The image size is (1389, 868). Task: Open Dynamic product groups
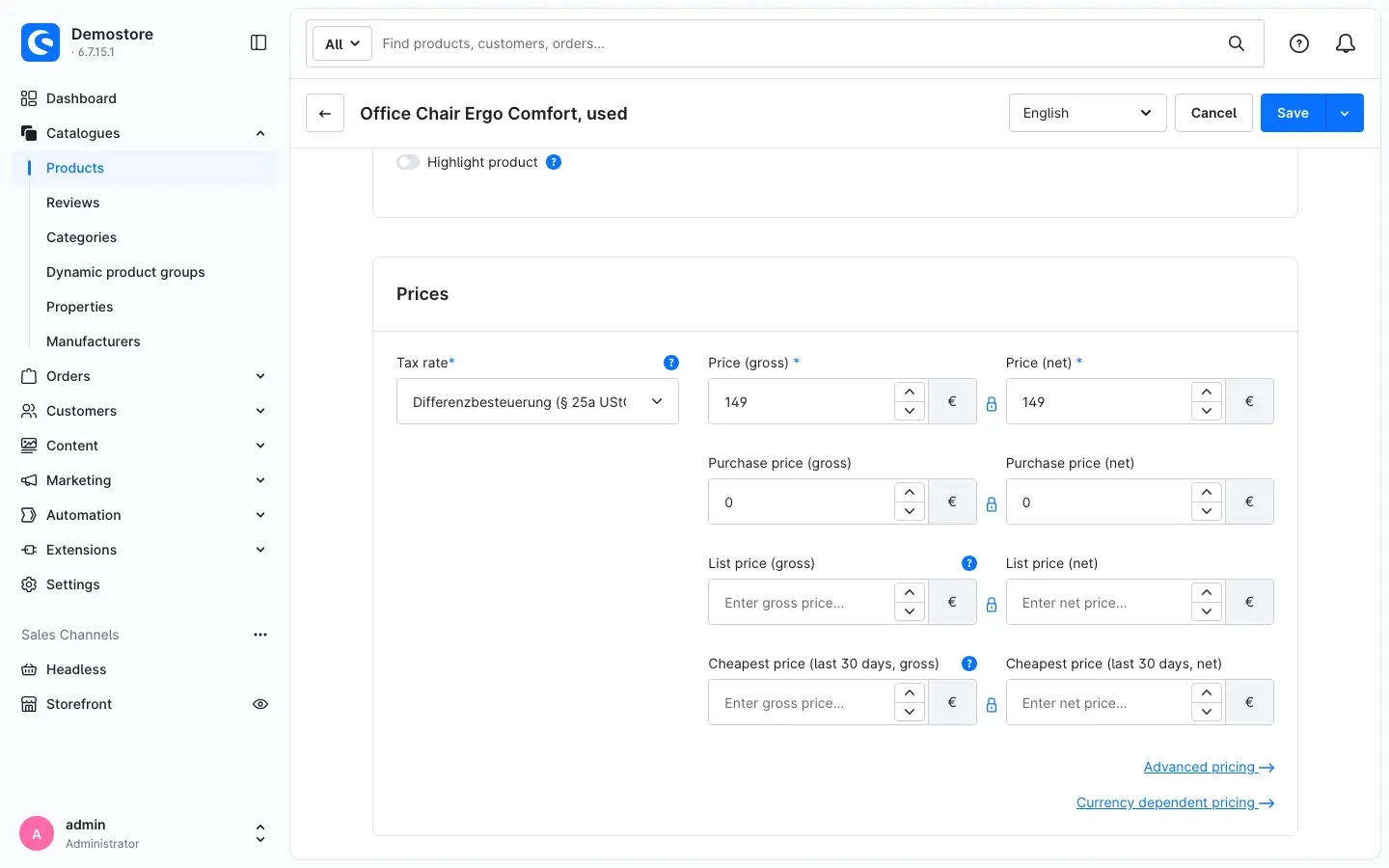pyautogui.click(x=125, y=272)
